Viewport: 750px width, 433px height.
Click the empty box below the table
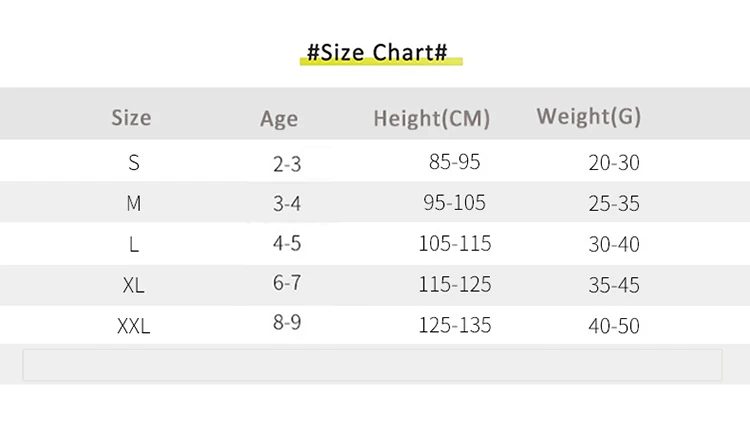pos(372,365)
